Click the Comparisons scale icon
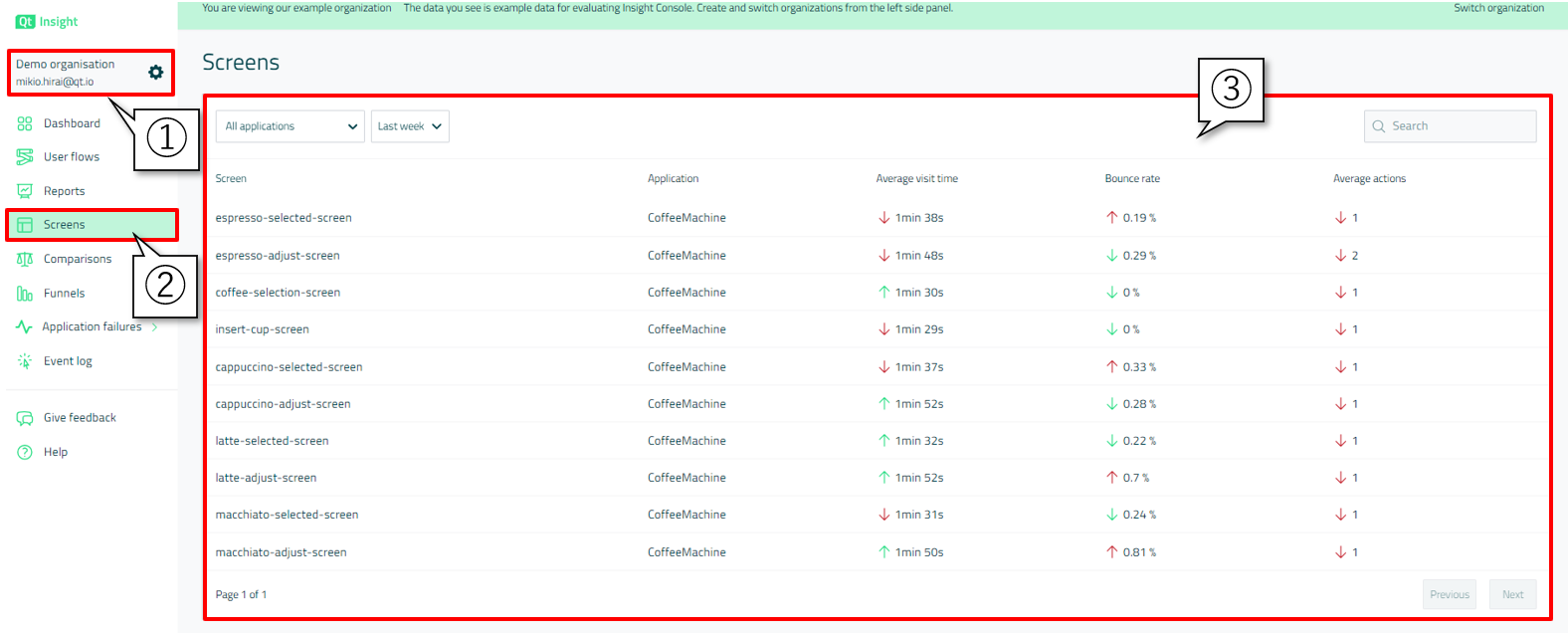 [x=25, y=259]
